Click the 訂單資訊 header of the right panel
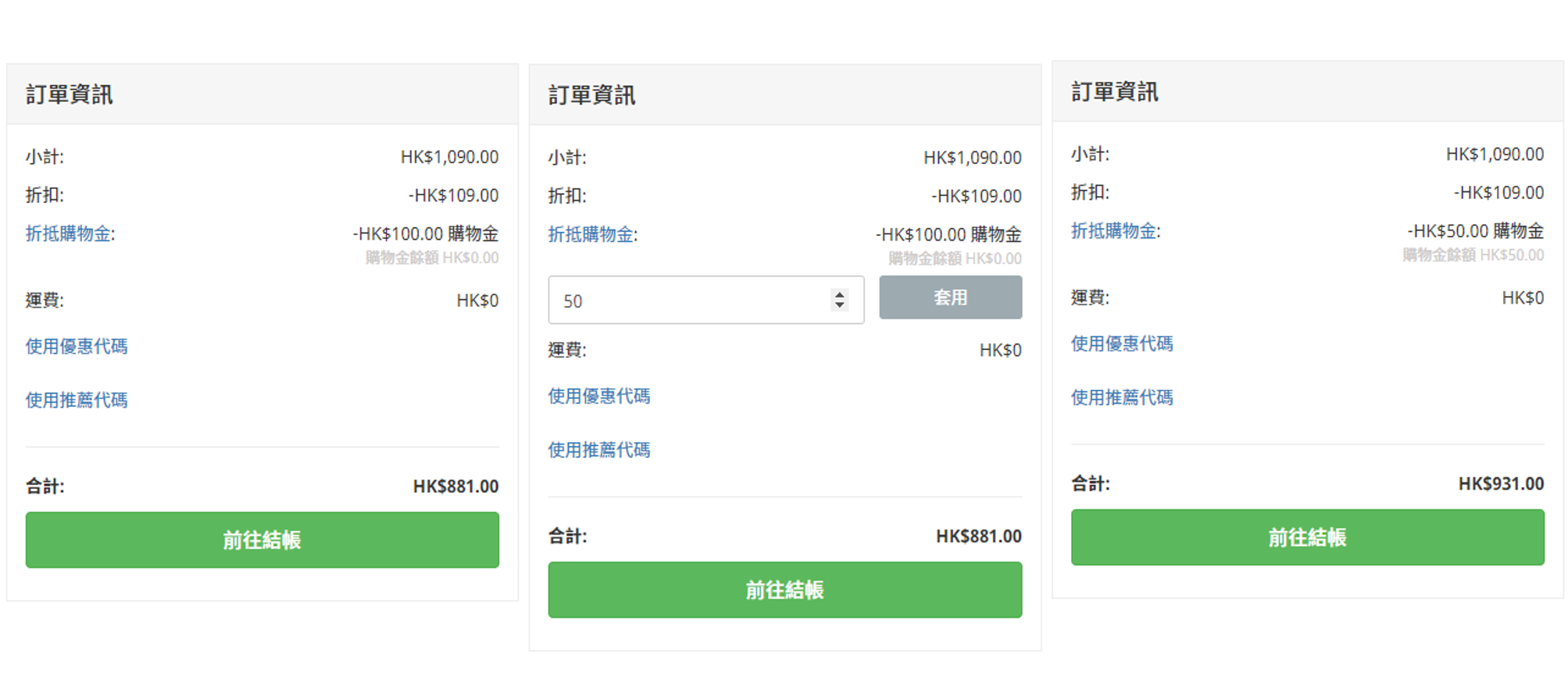The image size is (1568, 699). (1115, 92)
